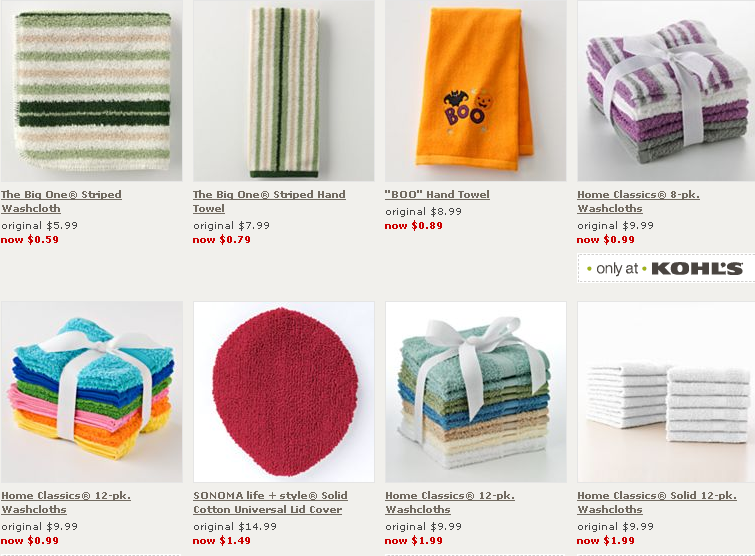View the red lid cover image
Screen dimensions: 755x556
[x=284, y=392]
